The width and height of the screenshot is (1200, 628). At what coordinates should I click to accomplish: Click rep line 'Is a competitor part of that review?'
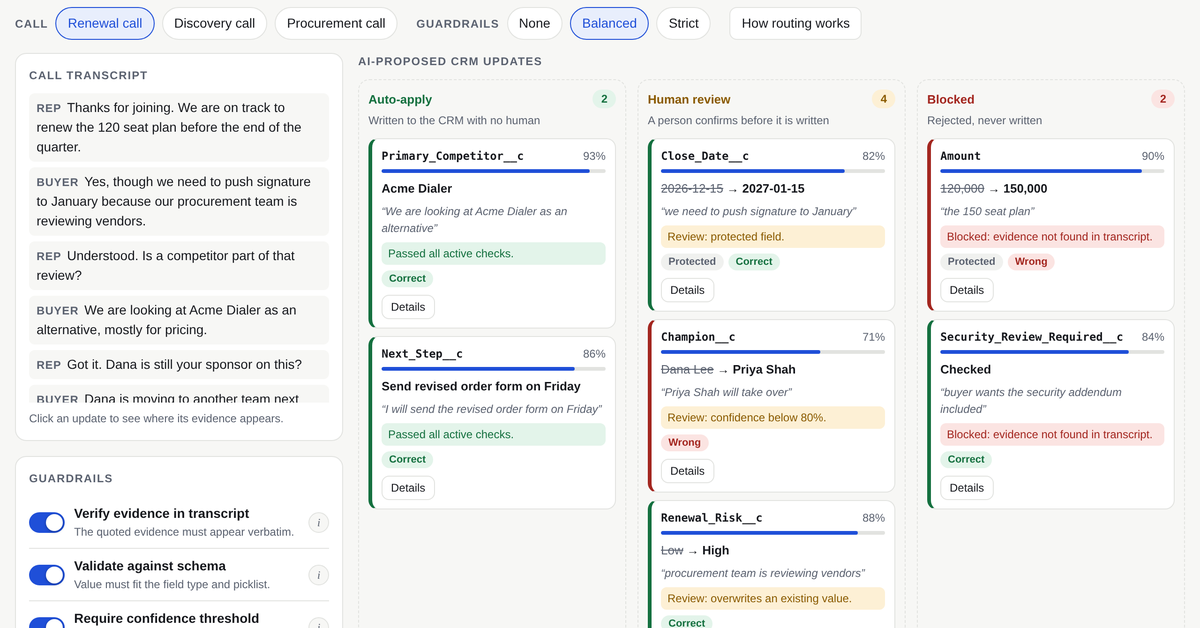(x=179, y=265)
